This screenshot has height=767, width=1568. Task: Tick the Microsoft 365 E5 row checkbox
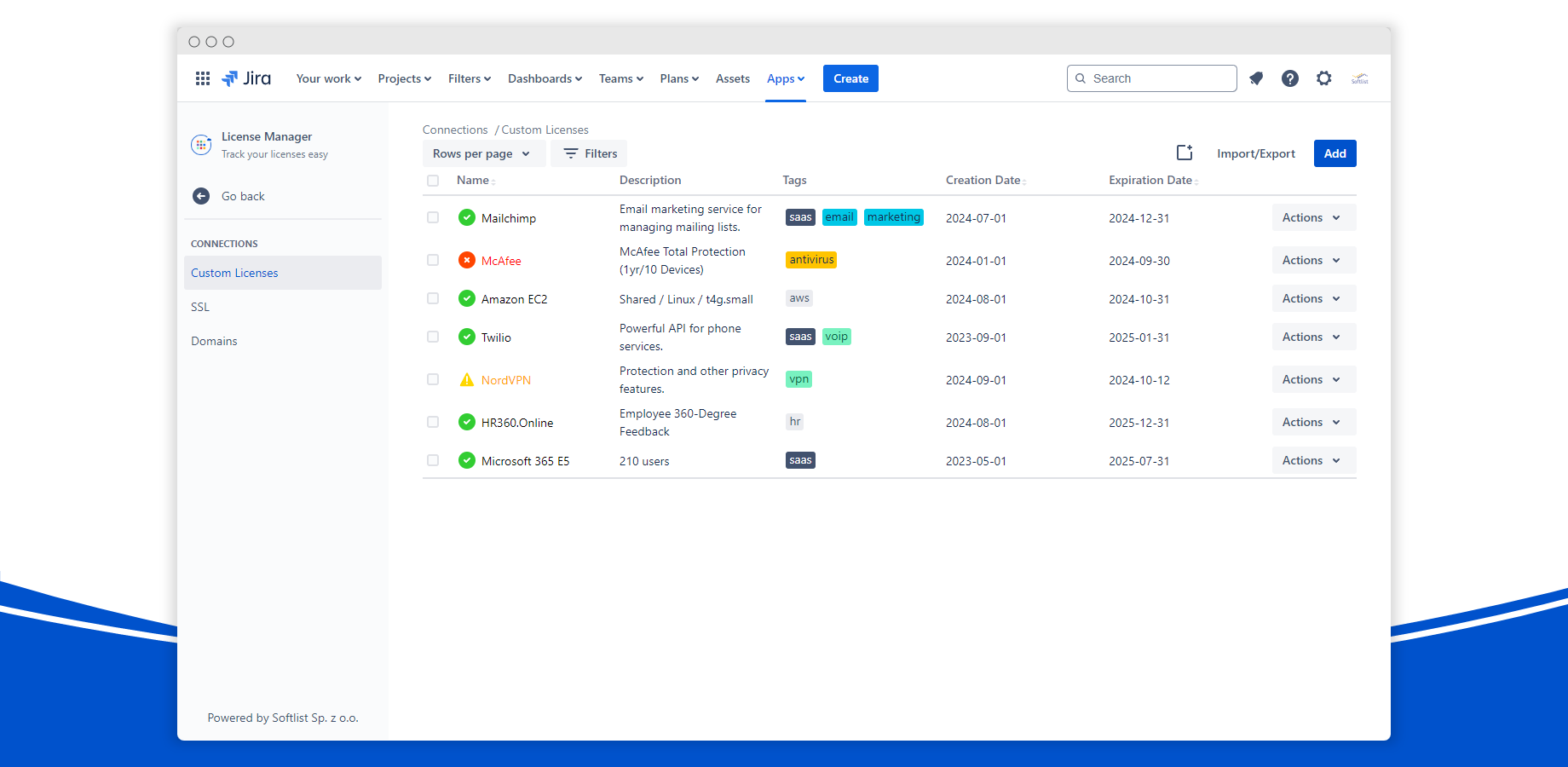click(x=433, y=460)
